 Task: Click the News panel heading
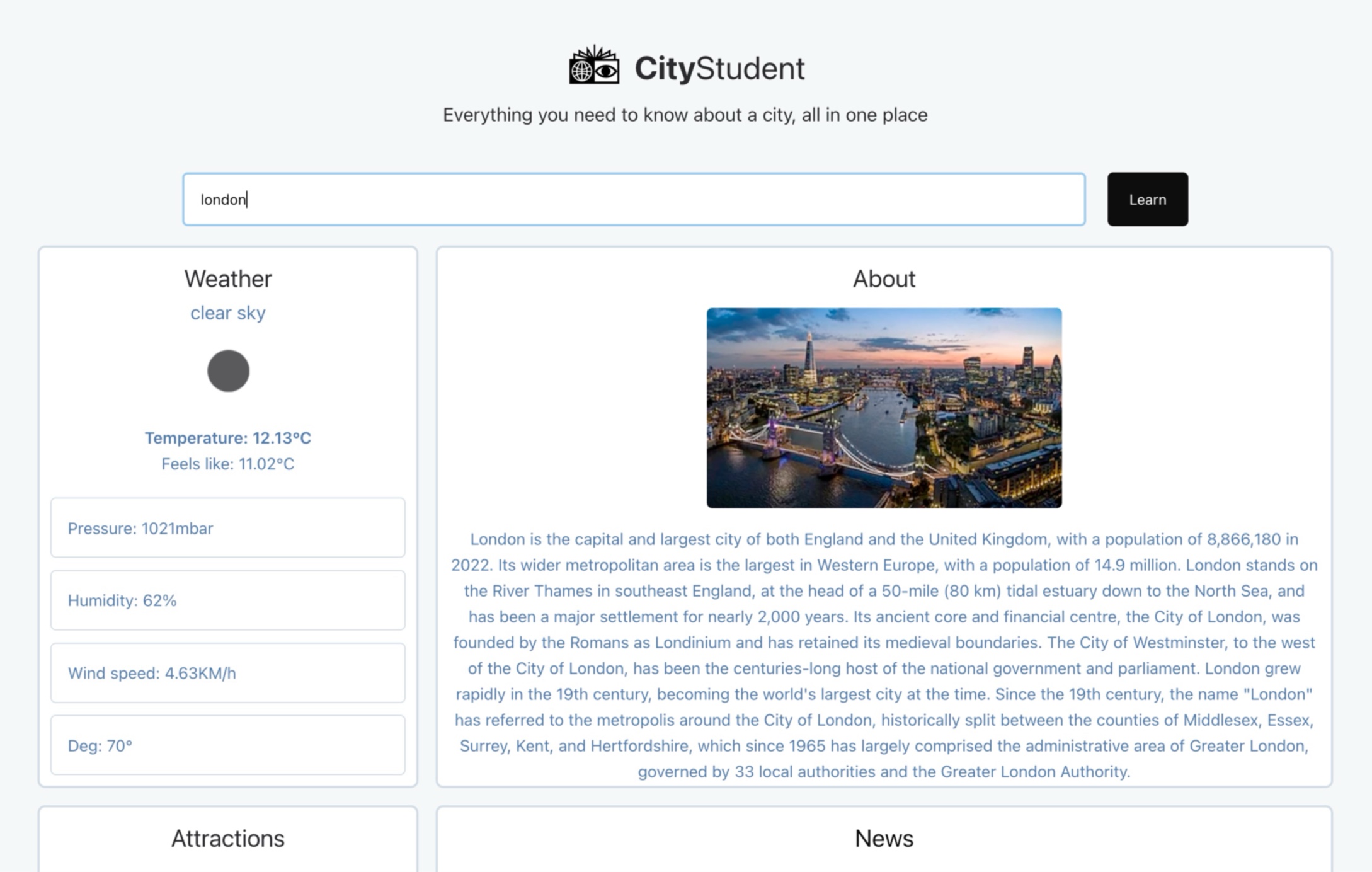tap(883, 839)
